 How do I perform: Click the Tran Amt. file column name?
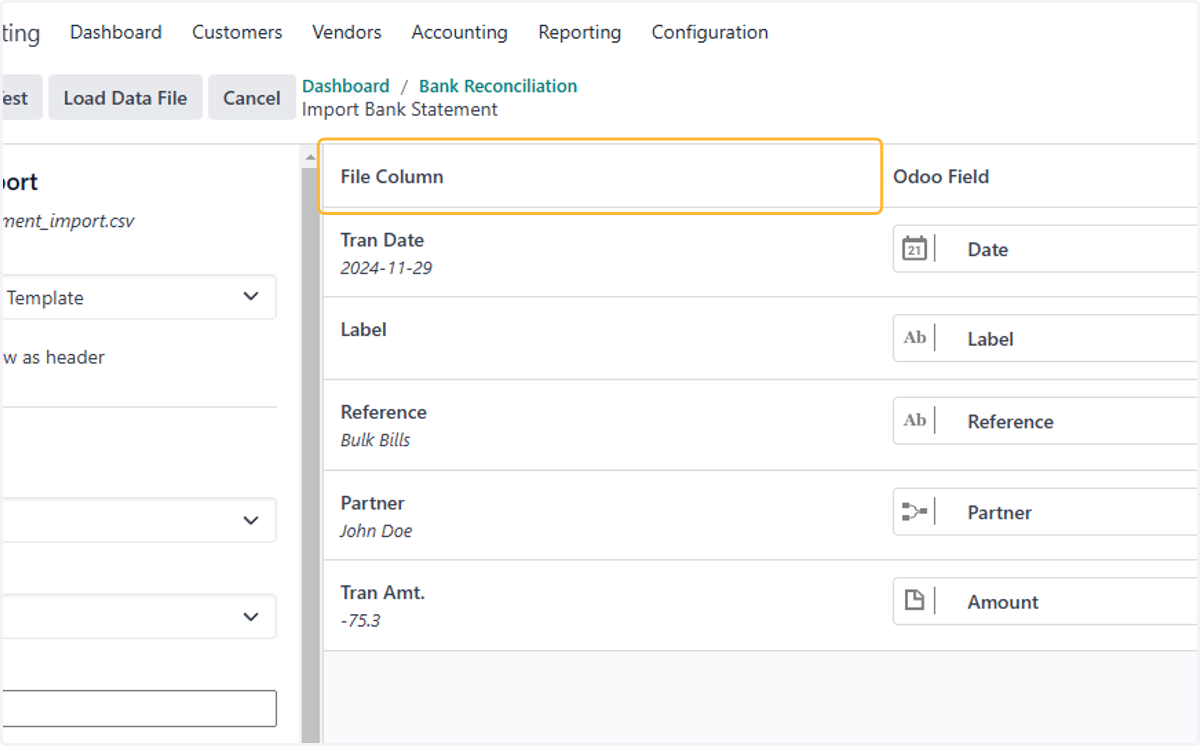(x=382, y=592)
